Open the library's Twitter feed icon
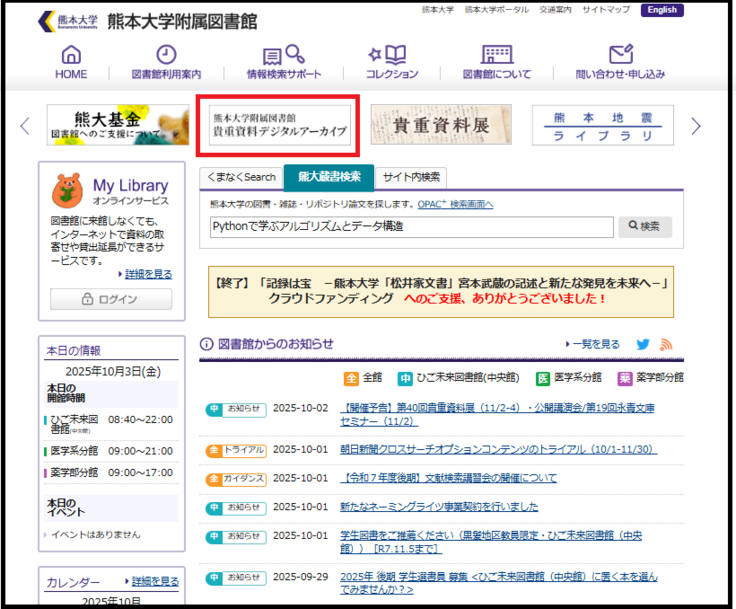Viewport: 736px width, 609px height. (x=643, y=344)
